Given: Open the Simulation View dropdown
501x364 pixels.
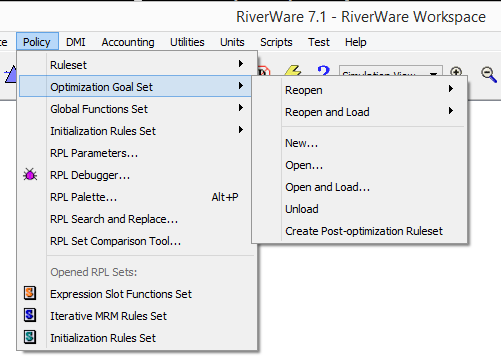Looking at the screenshot, I should pyautogui.click(x=391, y=71).
